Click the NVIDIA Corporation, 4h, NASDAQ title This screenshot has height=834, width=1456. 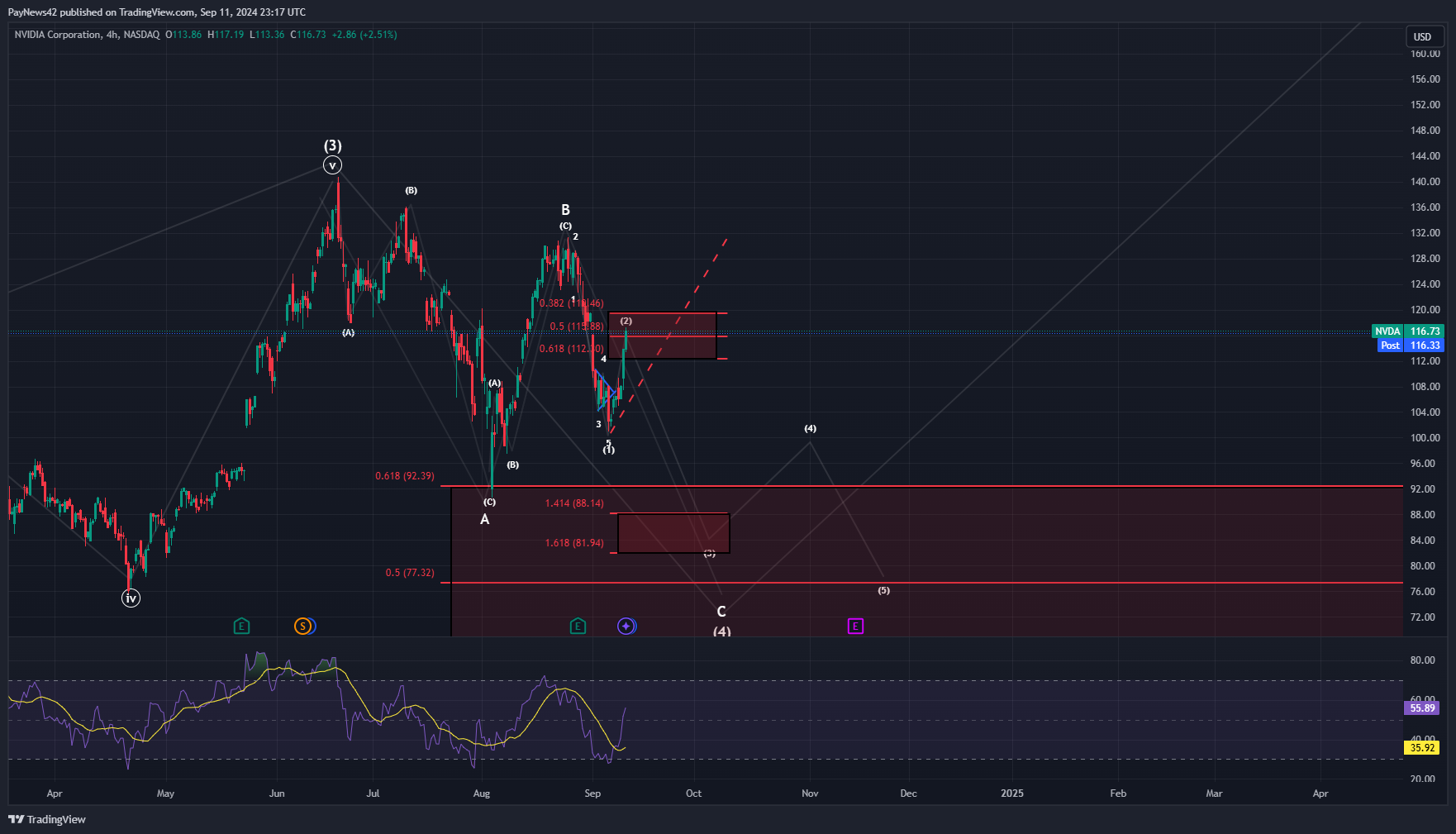[x=87, y=35]
